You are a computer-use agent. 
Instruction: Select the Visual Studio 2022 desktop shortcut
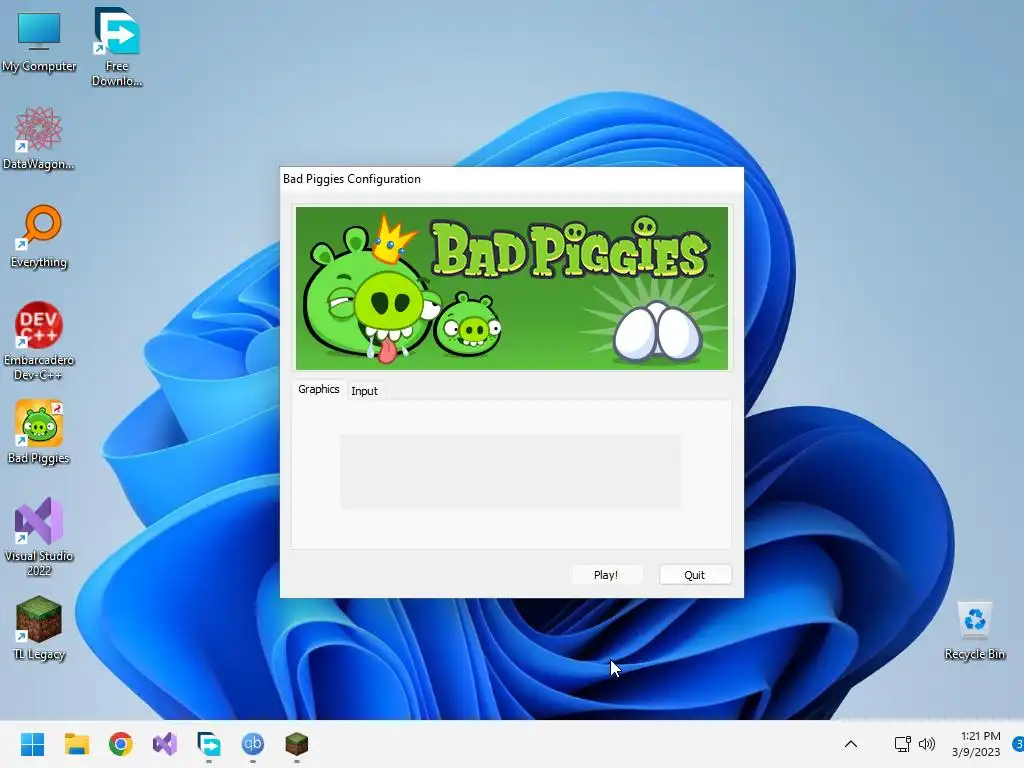tap(39, 537)
